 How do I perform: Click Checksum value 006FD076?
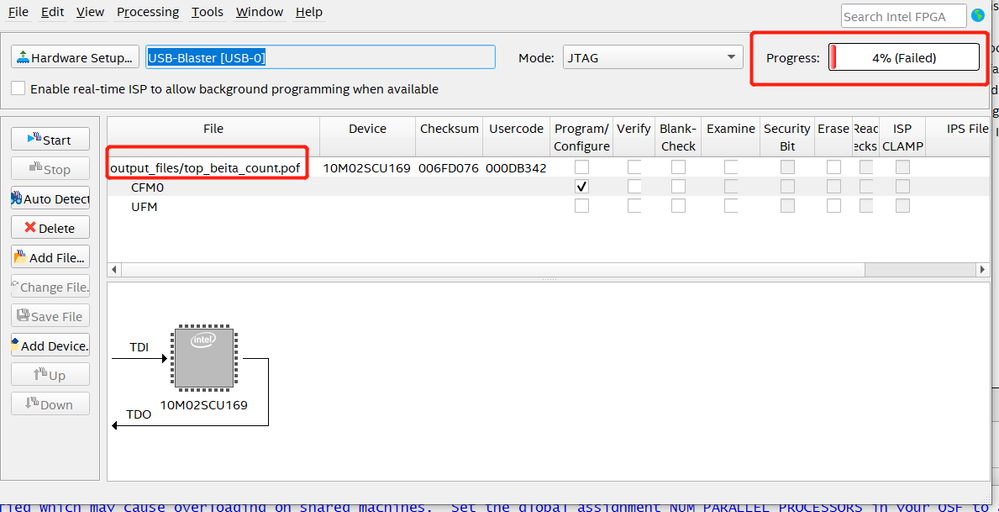(449, 168)
